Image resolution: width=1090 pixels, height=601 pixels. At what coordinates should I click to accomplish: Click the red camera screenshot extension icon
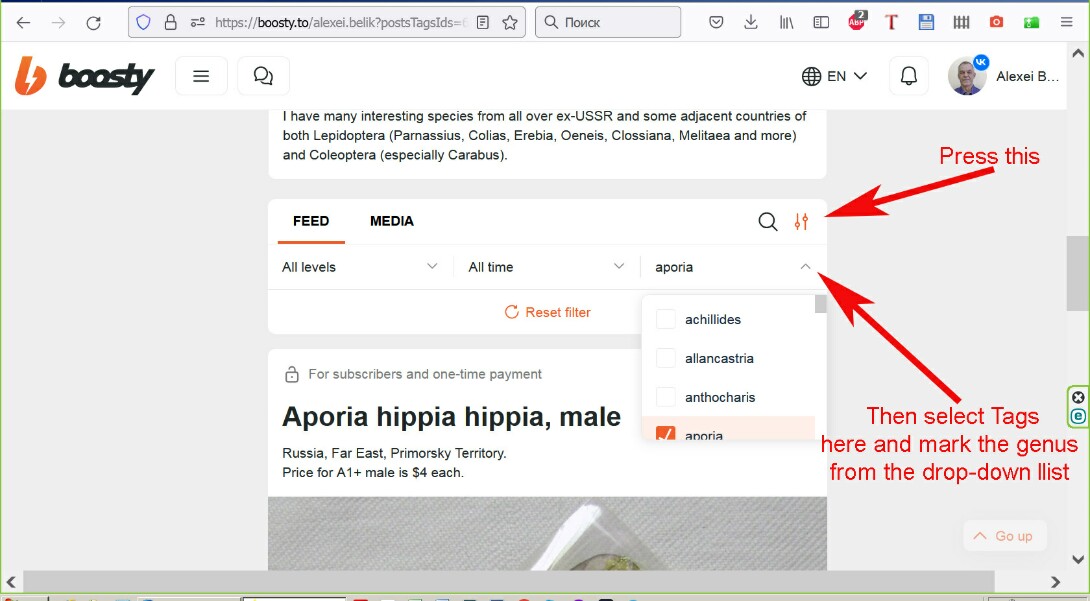coord(996,22)
